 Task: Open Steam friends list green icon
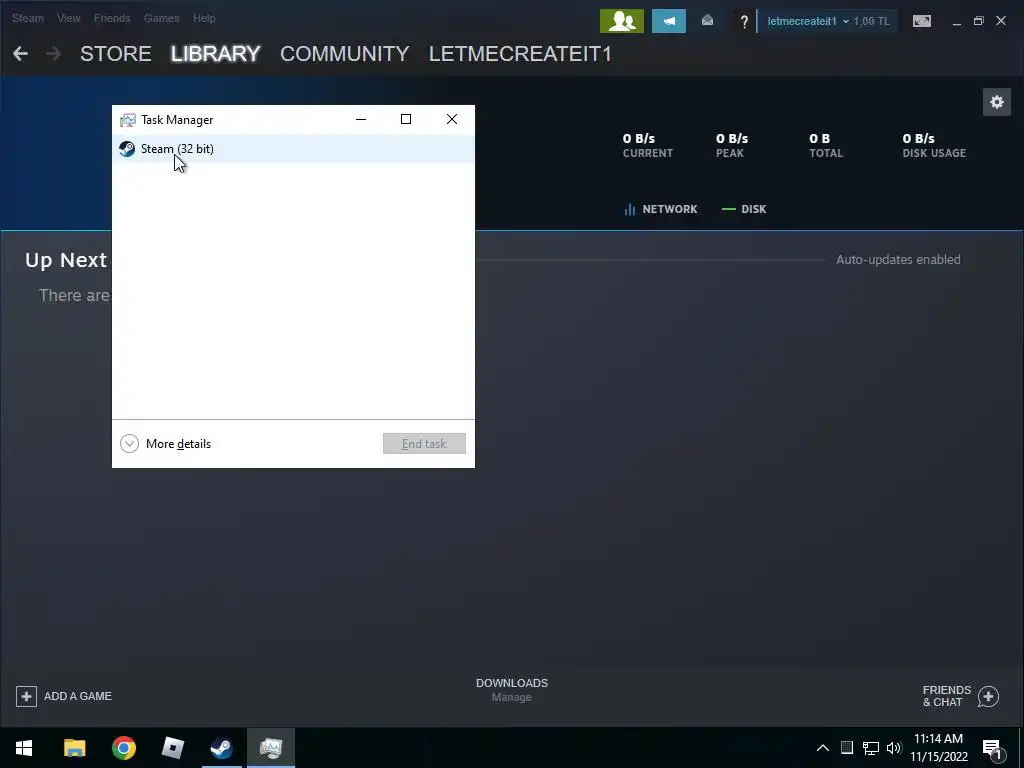622,21
